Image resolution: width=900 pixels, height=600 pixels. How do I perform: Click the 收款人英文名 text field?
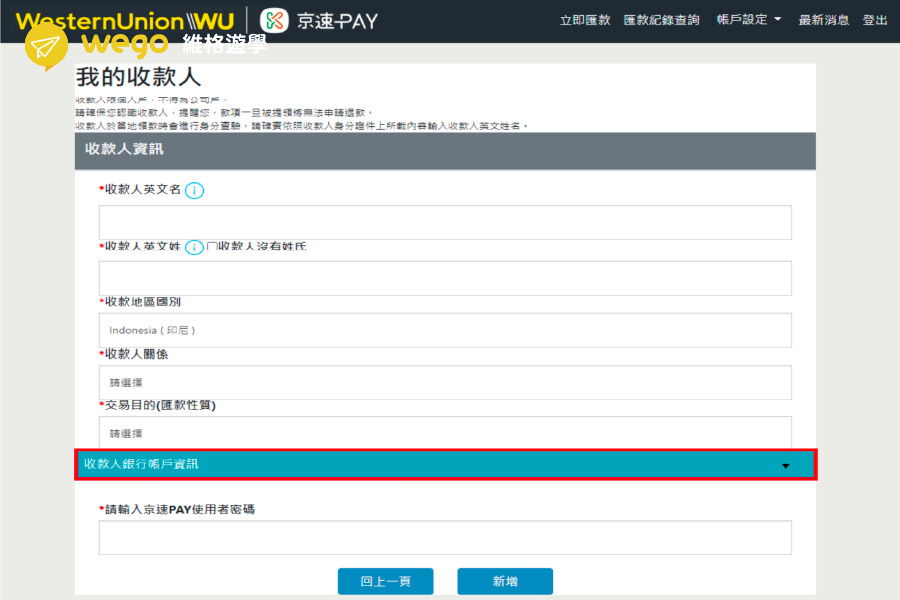tap(445, 223)
